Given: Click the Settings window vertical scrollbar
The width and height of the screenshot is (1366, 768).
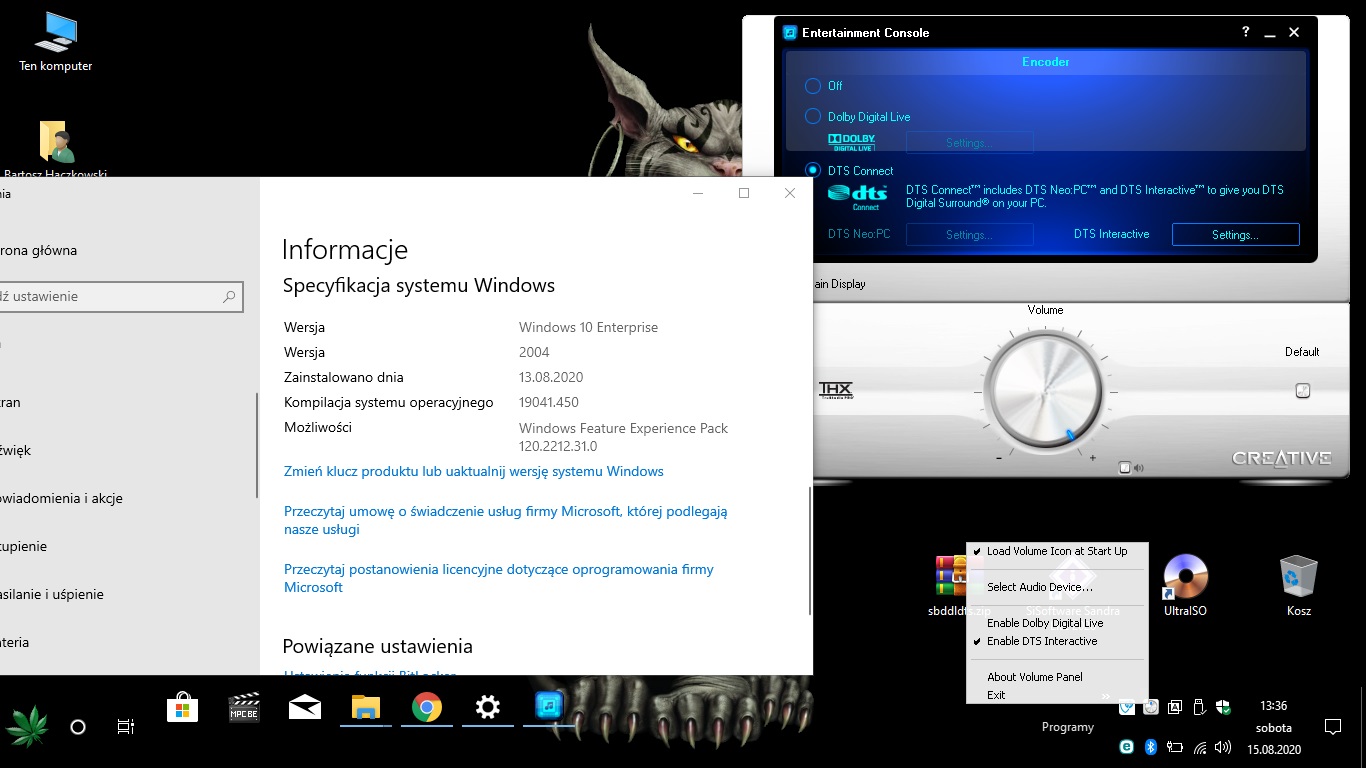Looking at the screenshot, I should pyautogui.click(x=810, y=550).
